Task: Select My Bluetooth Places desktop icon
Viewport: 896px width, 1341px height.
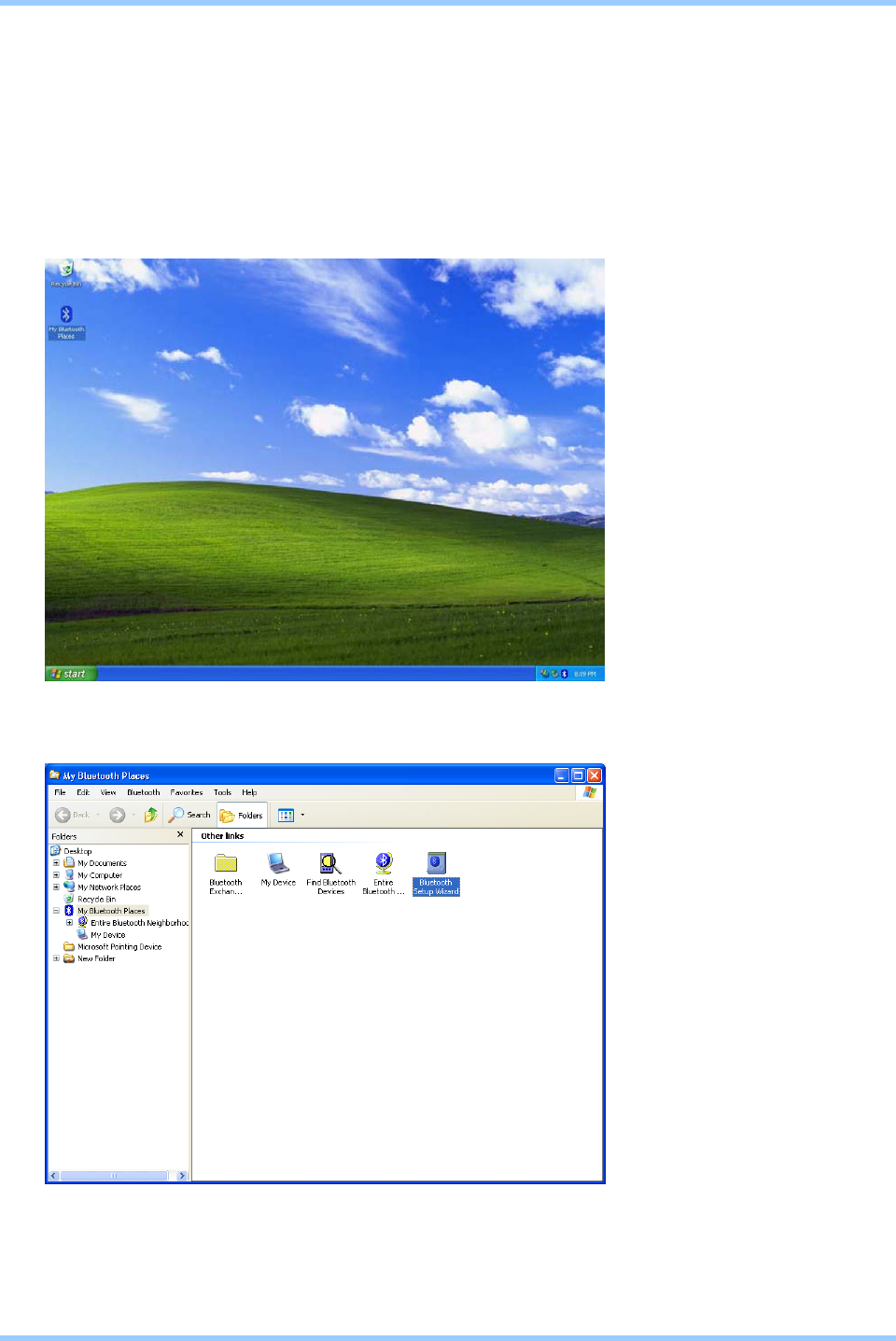Action: point(66,322)
